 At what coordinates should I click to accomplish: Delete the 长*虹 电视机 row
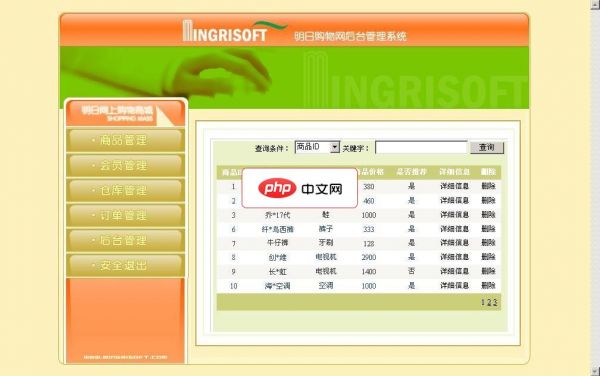tap(488, 272)
